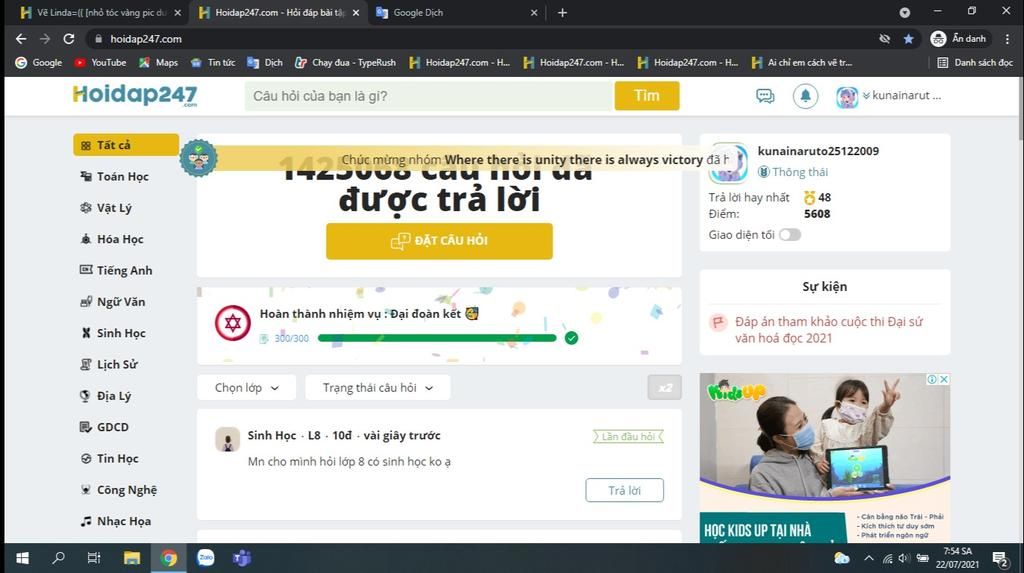The width and height of the screenshot is (1024, 573).
Task: Click the Hóa Học flask icon
Action: coord(86,239)
